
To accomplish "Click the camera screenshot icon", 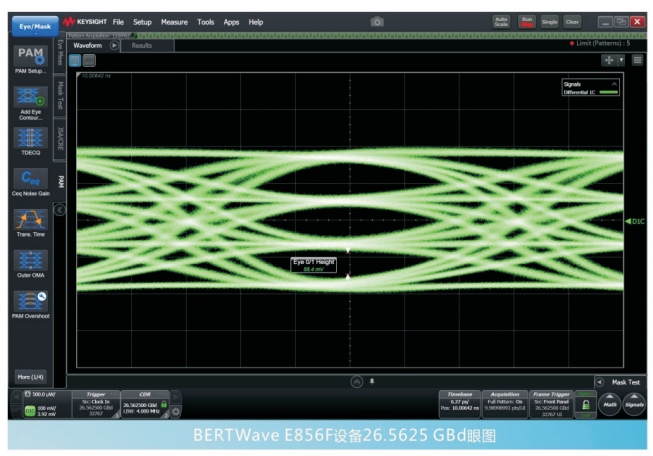I will pyautogui.click(x=377, y=21).
